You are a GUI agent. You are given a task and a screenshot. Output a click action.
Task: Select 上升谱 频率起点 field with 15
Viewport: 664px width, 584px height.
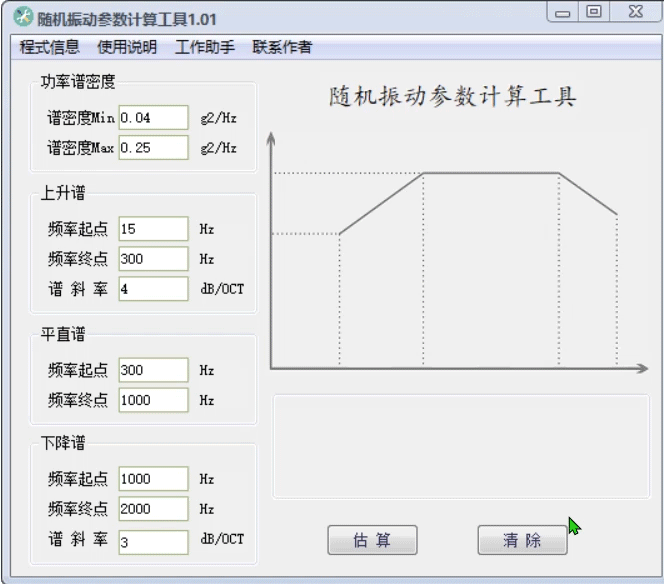(153, 229)
